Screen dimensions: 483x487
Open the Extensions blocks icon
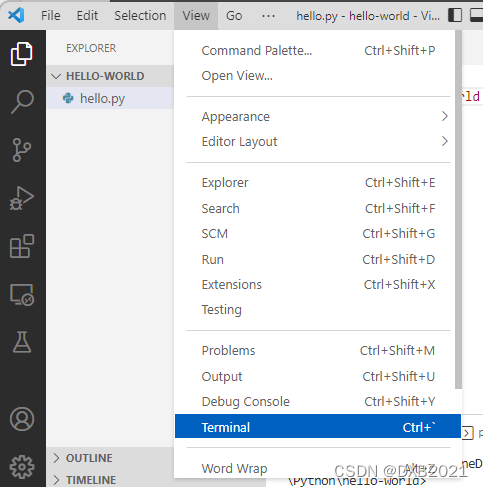coord(22,246)
